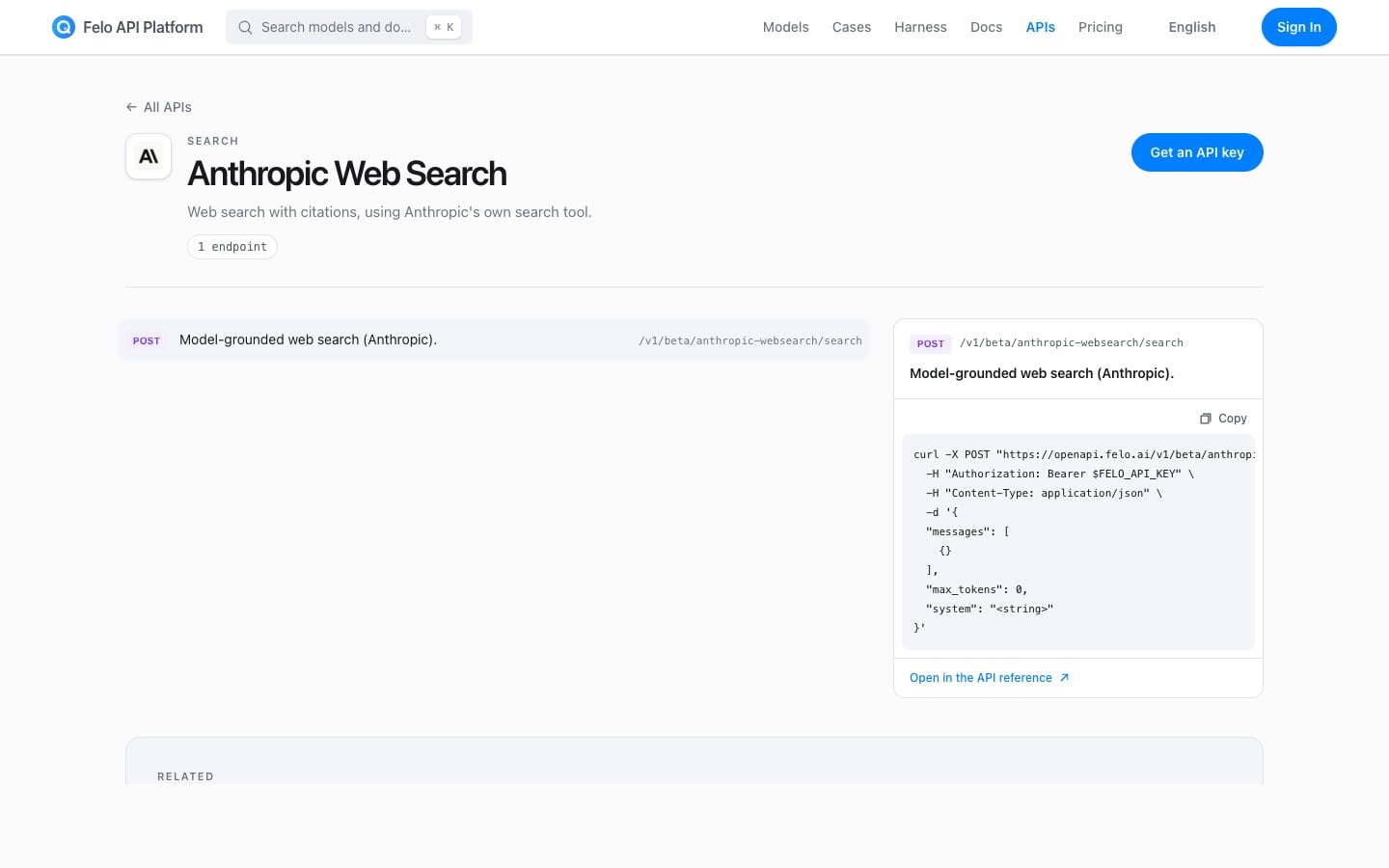Click the search magnifier icon

tap(245, 27)
